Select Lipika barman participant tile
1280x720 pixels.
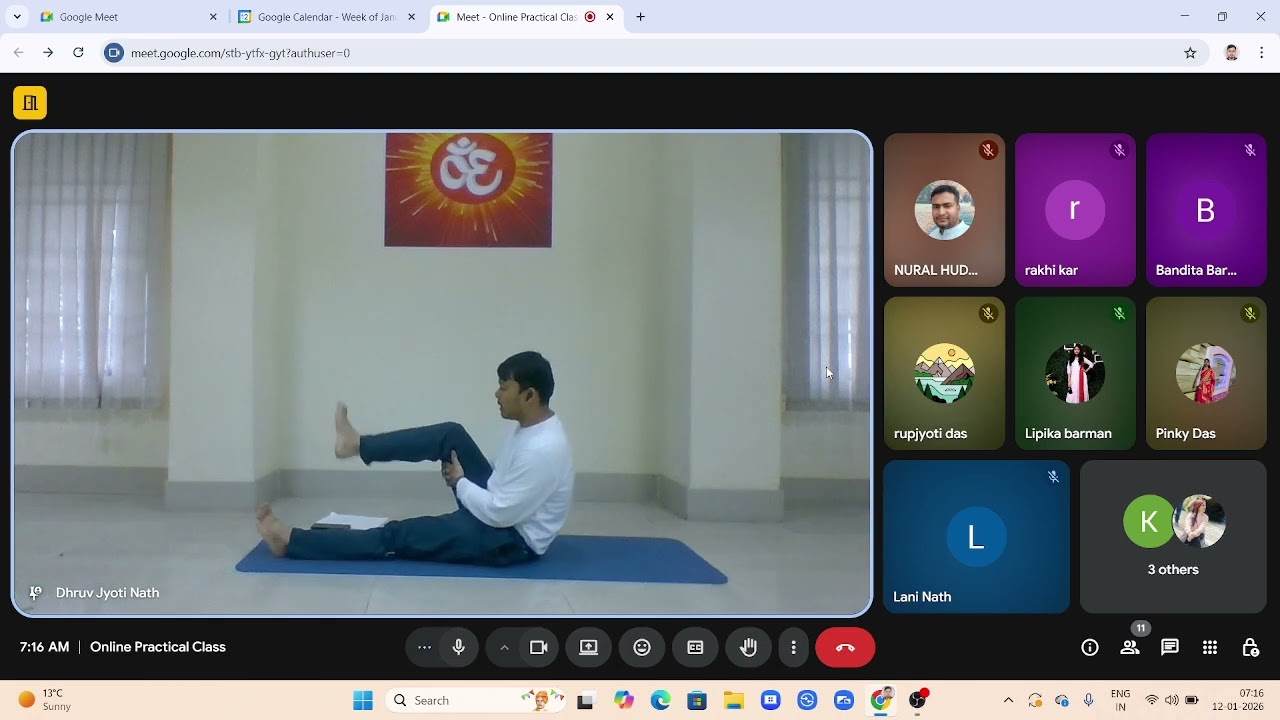[1075, 373]
